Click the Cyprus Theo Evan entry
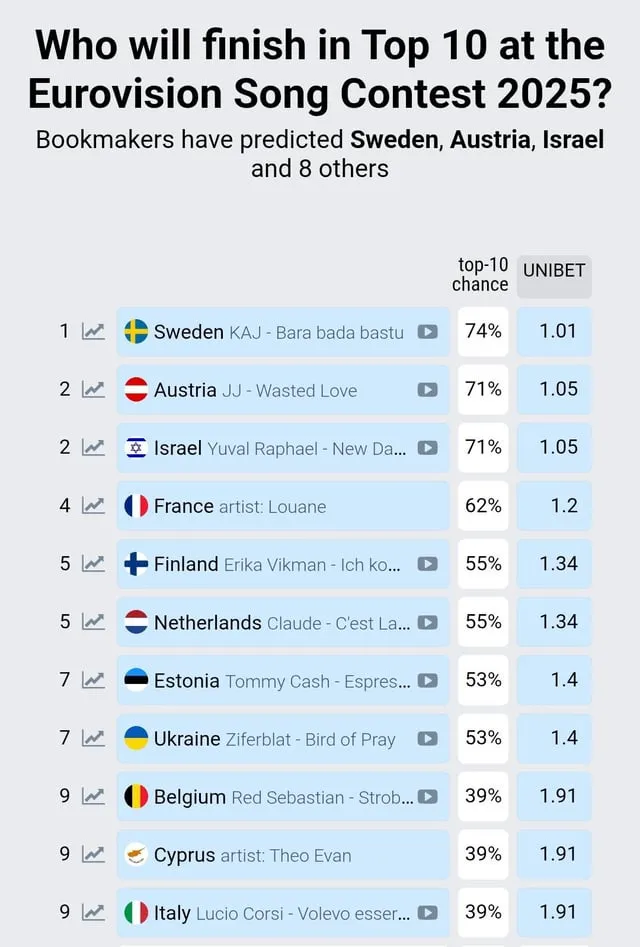The height and width of the screenshot is (947, 640). (x=283, y=854)
